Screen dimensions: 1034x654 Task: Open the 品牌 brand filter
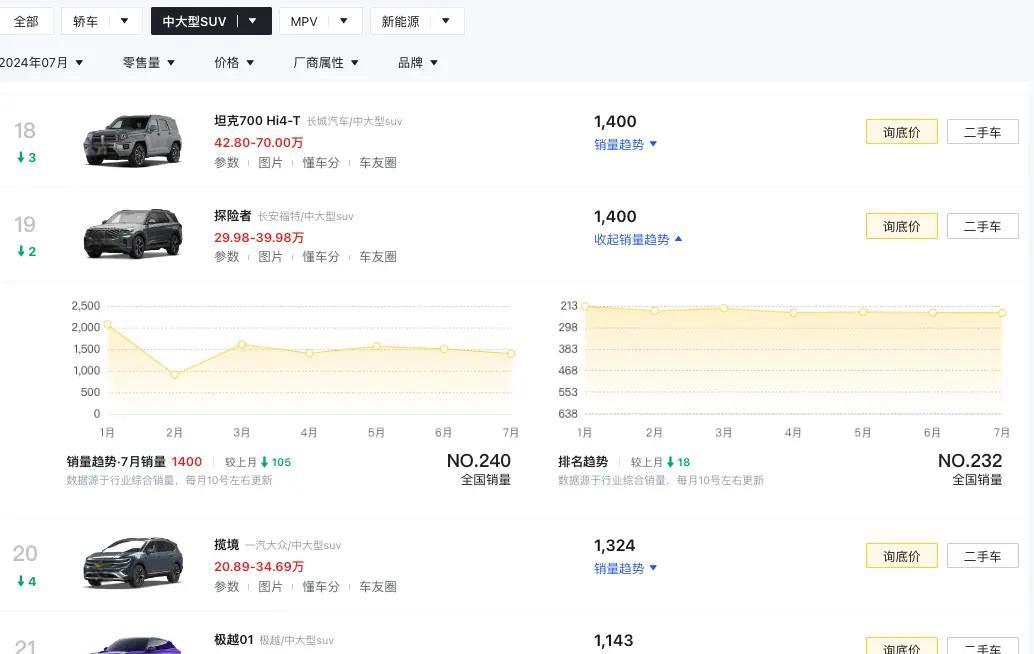click(417, 63)
